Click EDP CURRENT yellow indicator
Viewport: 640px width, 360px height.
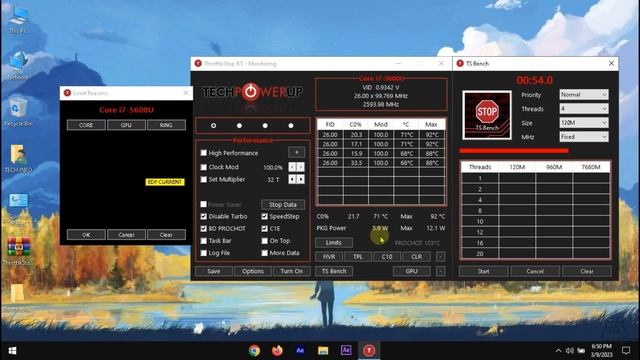coord(165,182)
